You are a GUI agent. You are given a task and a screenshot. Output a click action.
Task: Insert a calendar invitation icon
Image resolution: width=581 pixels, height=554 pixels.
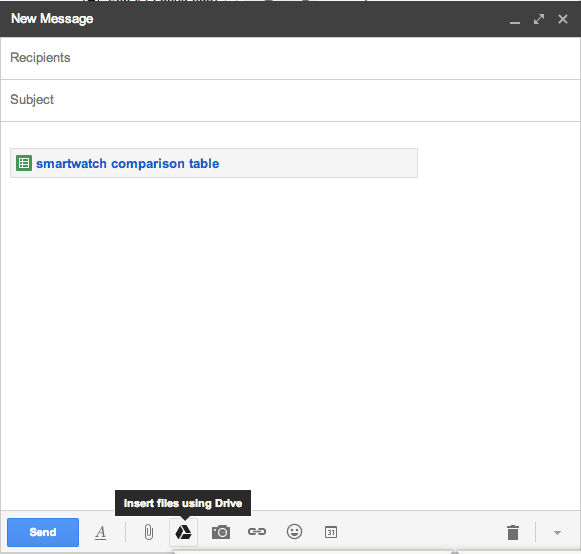[x=331, y=532]
